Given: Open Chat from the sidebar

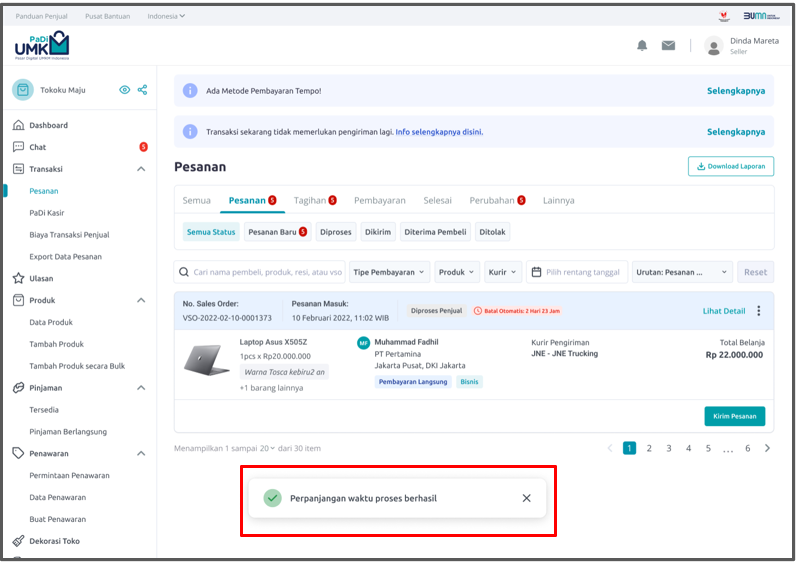Looking at the screenshot, I should (x=38, y=147).
